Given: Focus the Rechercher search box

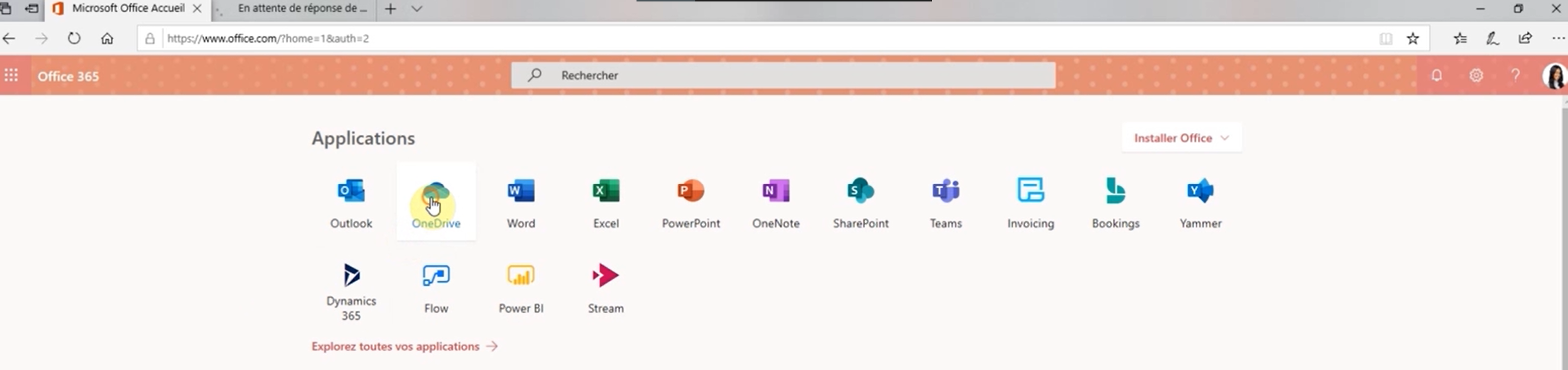Looking at the screenshot, I should [784, 75].
